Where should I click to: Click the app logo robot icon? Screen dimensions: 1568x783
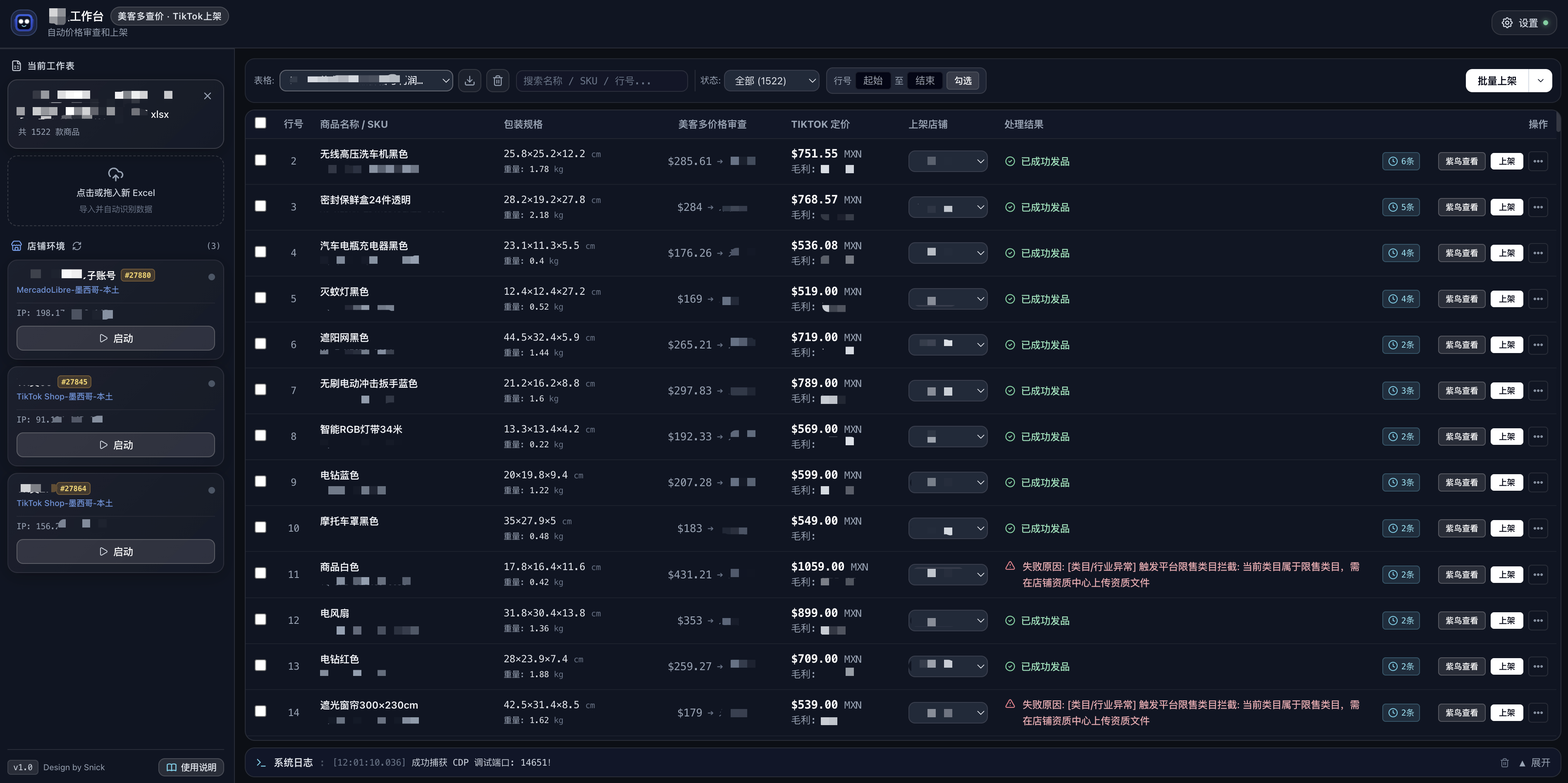24,23
